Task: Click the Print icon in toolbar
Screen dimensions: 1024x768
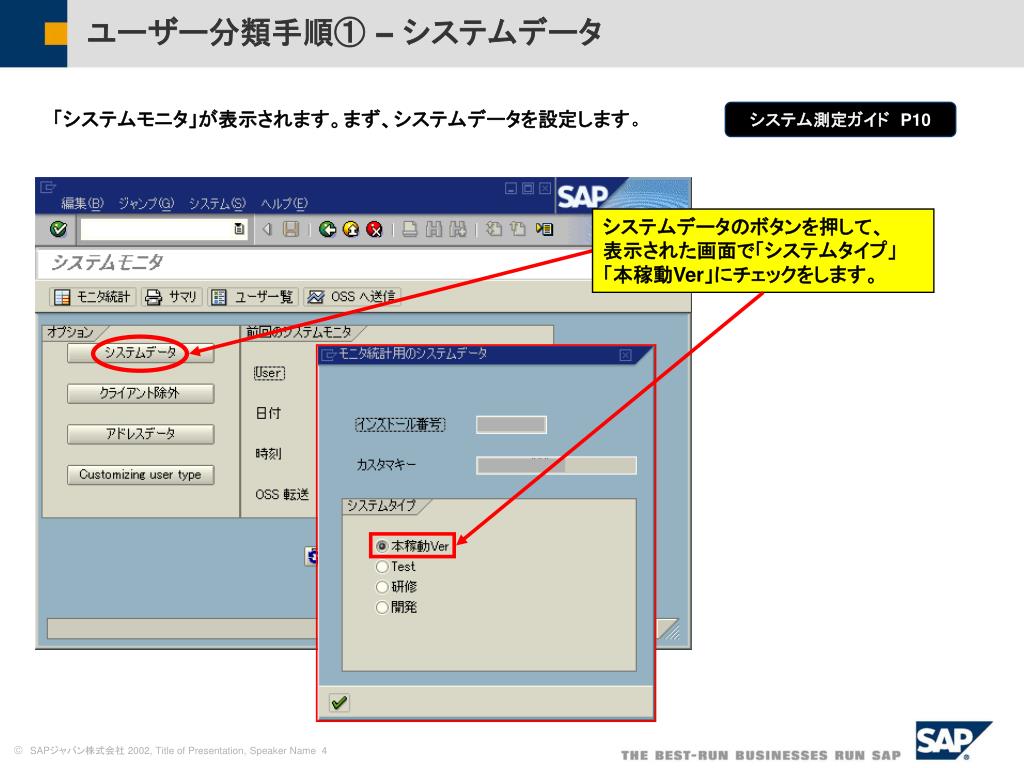Action: 409,229
